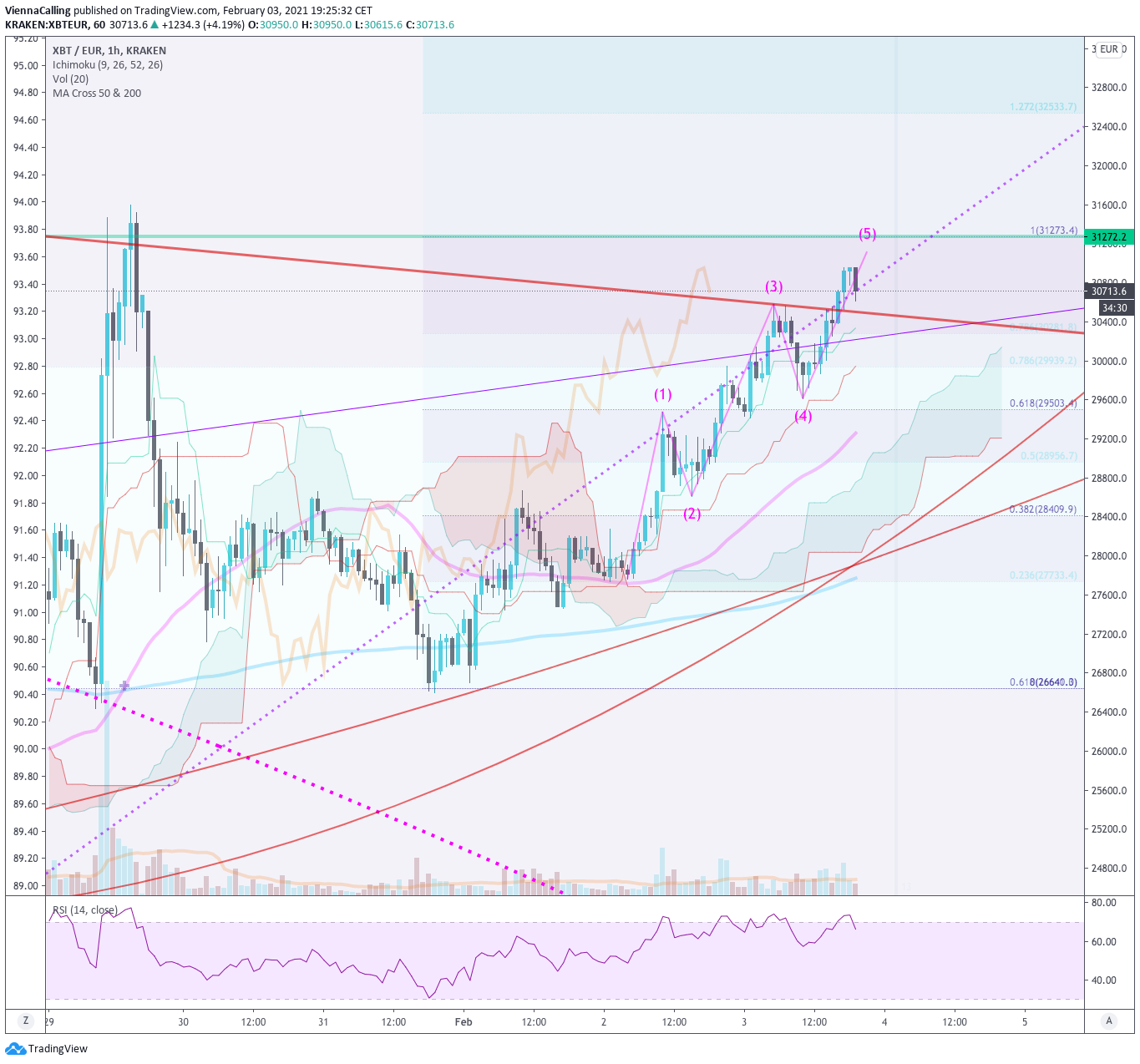Select Fibonacci level 0.382(28409.9) label
Viewport: 1140px width, 1064px height.
[1043, 509]
